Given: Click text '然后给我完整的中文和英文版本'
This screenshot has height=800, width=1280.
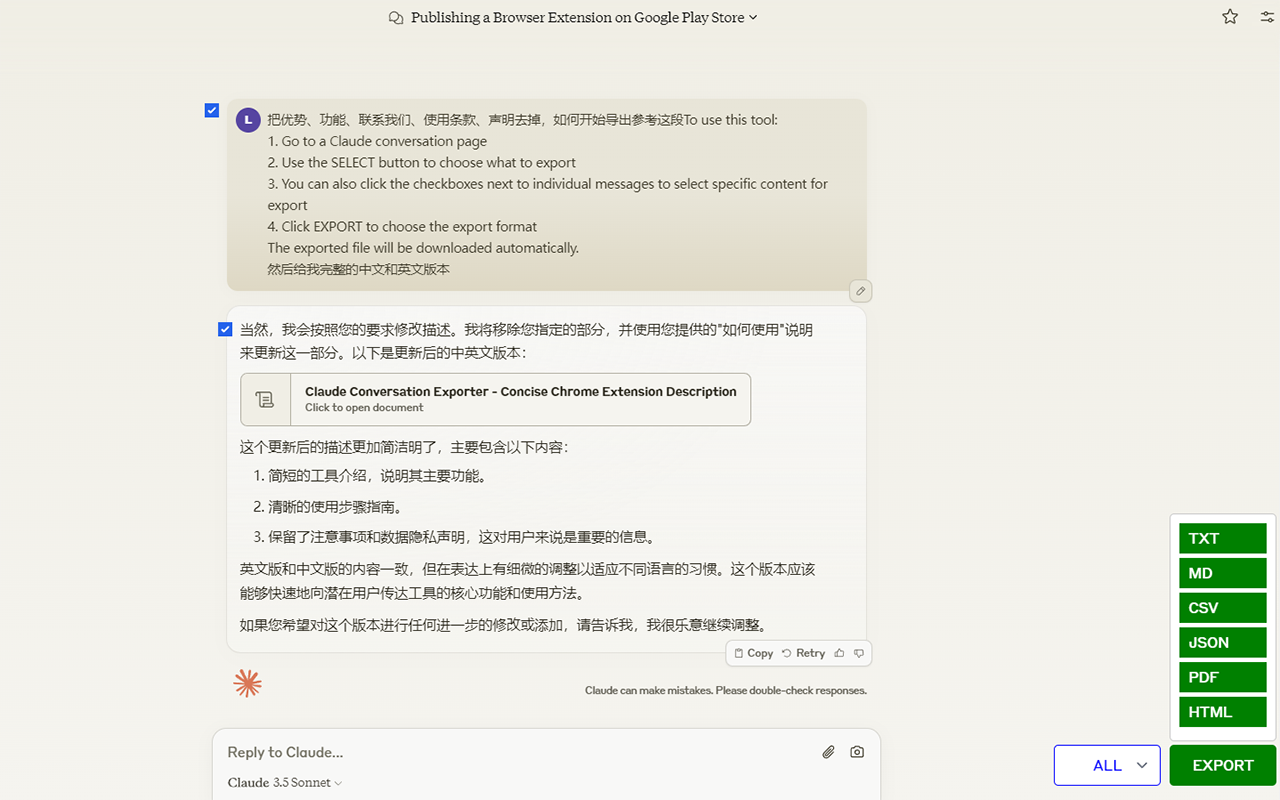Looking at the screenshot, I should (x=359, y=270).
